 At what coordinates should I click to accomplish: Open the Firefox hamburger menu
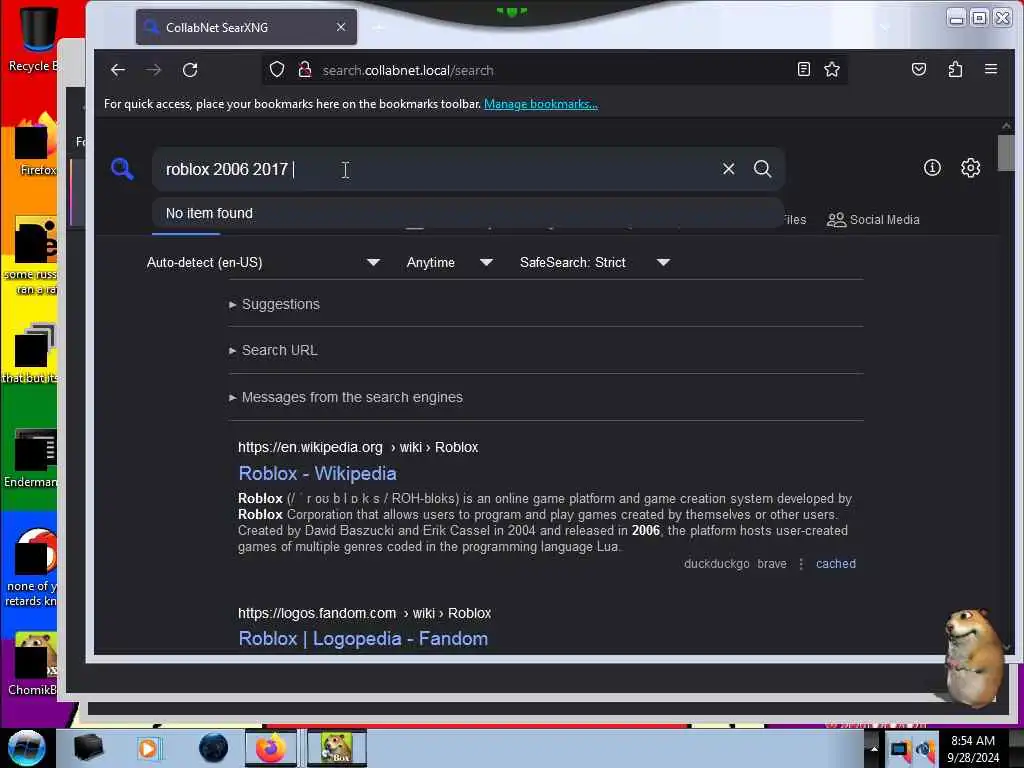click(x=991, y=69)
